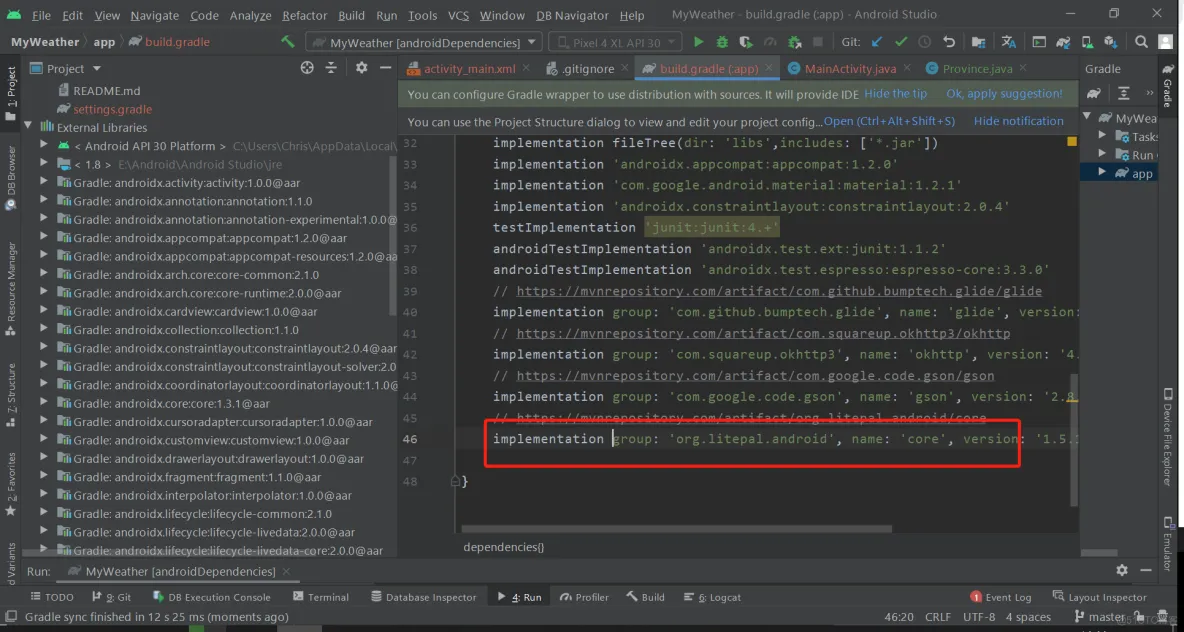The height and width of the screenshot is (632, 1184).
Task: Click Open (Ctrl+Alt+Shift+S) link
Action: point(889,121)
